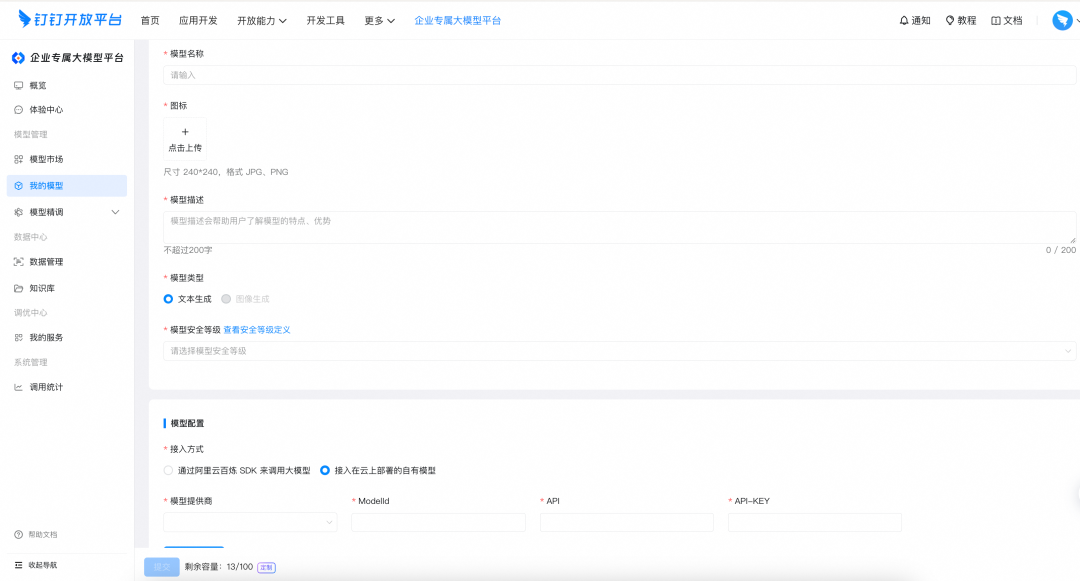The image size is (1080, 581).
Task: Click the 调用统计 chart icon
Action: coord(18,387)
